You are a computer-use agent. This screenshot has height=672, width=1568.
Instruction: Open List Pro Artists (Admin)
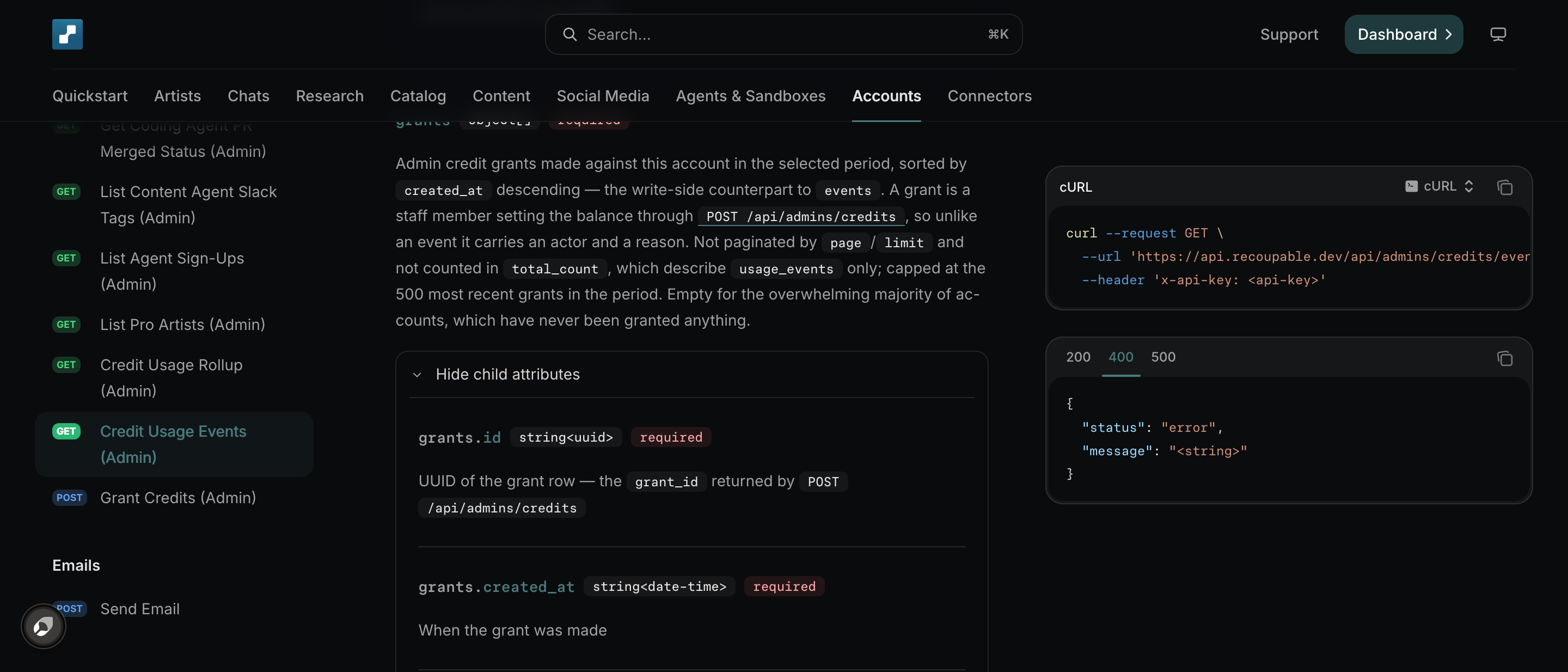[x=174, y=325]
